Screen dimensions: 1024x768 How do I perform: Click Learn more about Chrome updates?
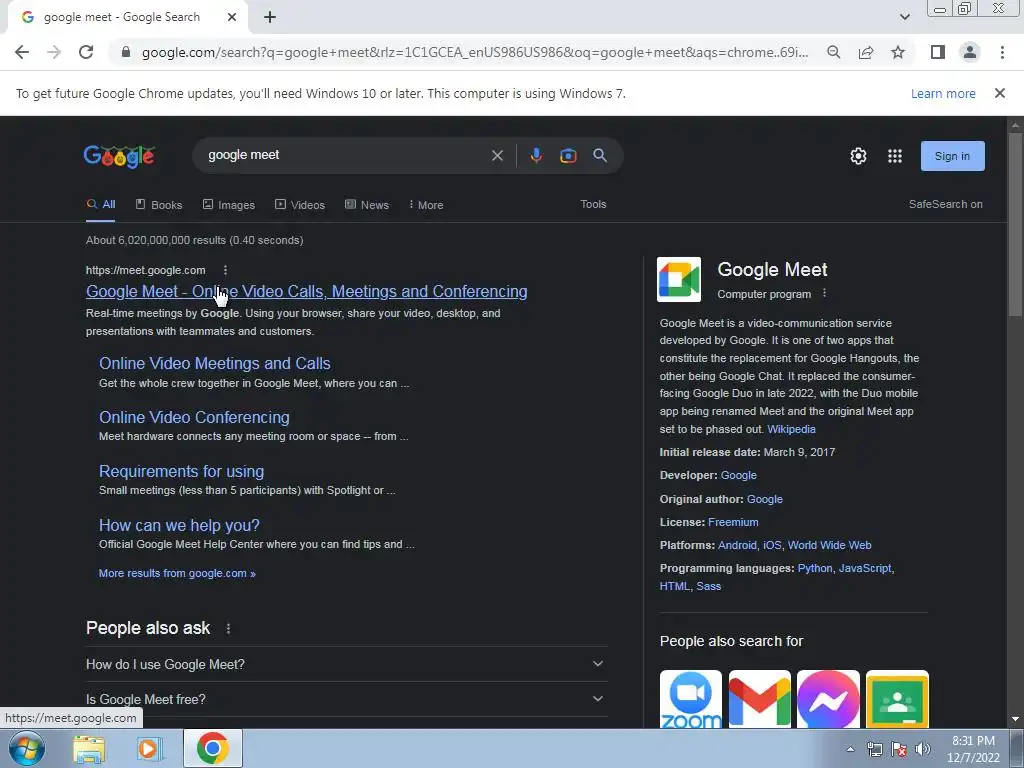(943, 93)
